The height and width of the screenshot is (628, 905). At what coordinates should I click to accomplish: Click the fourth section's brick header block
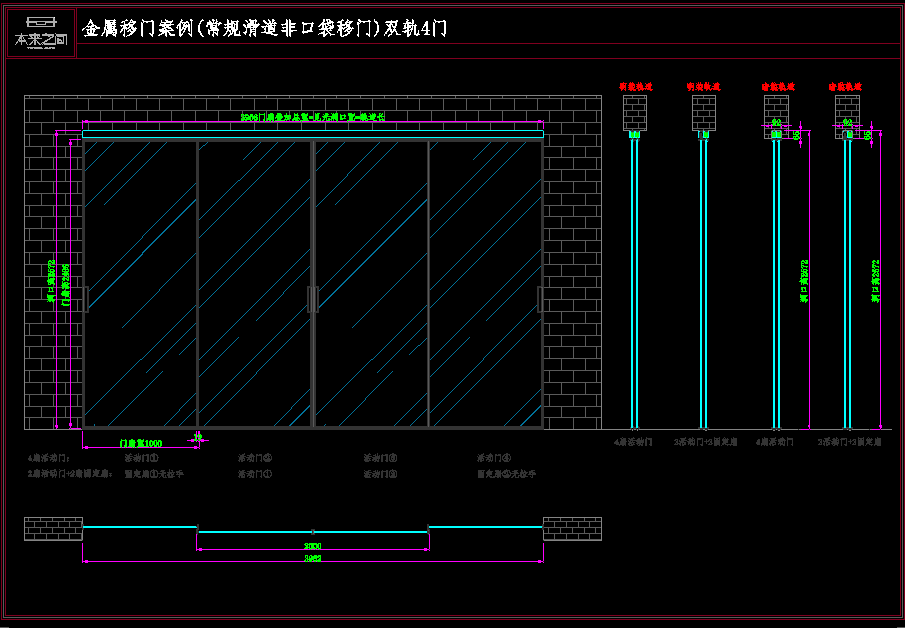pyautogui.click(x=847, y=114)
